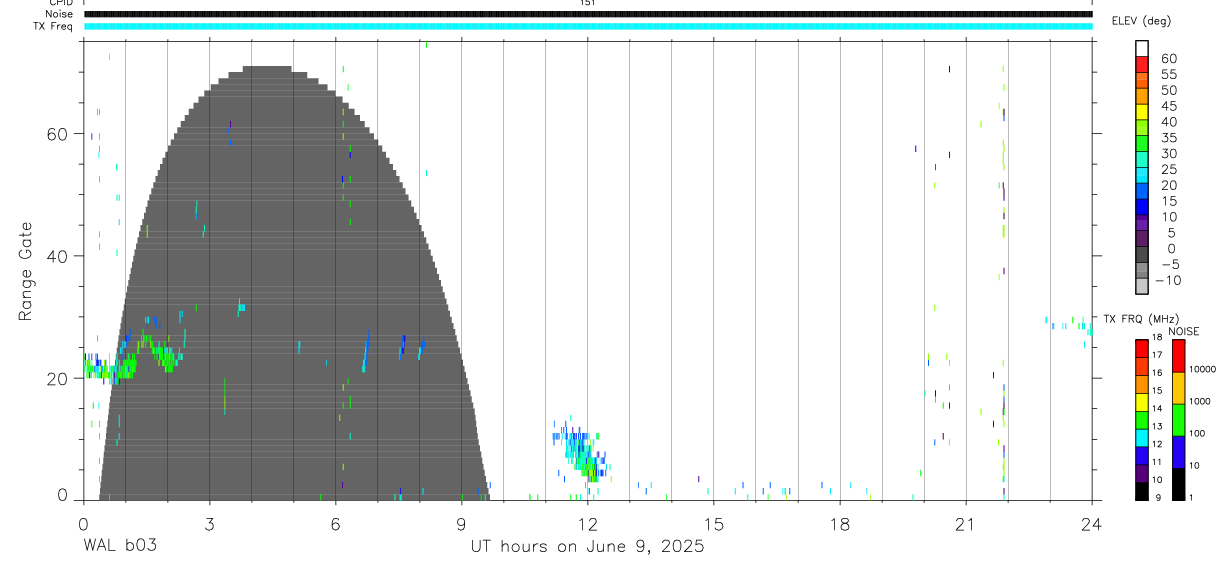The height and width of the screenshot is (567, 1228).
Task: Click the orange segment of NOISE colorbar
Action: [x=1179, y=388]
